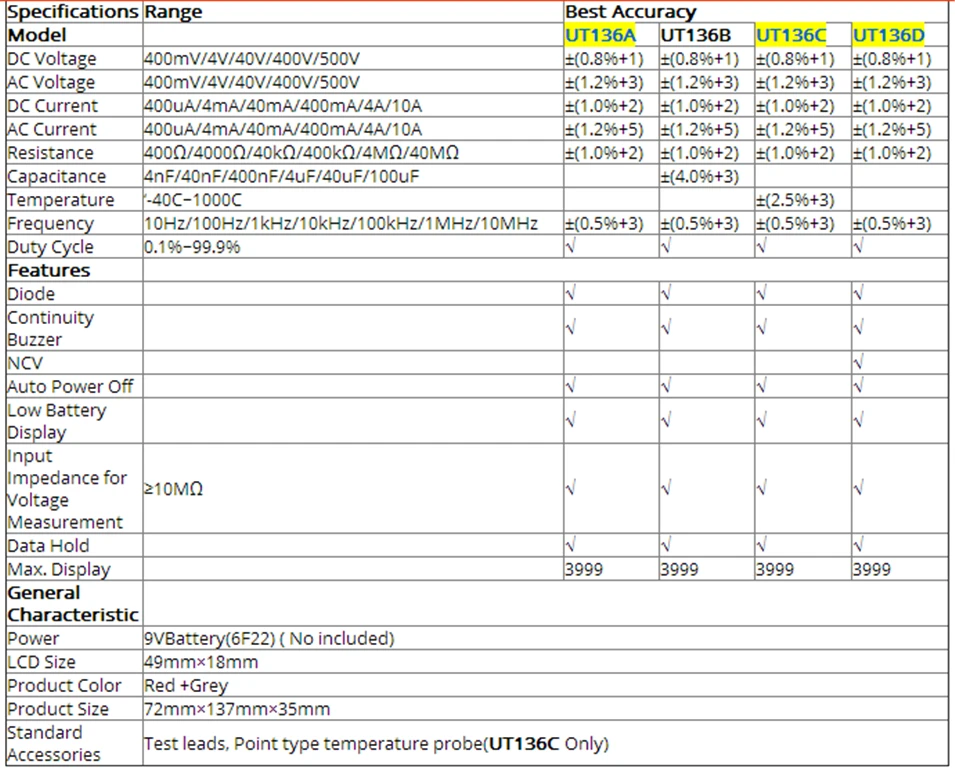Screen dimensions: 955x768
Task: Select the '-40C~1000C' temperature range
Action: pos(193,200)
